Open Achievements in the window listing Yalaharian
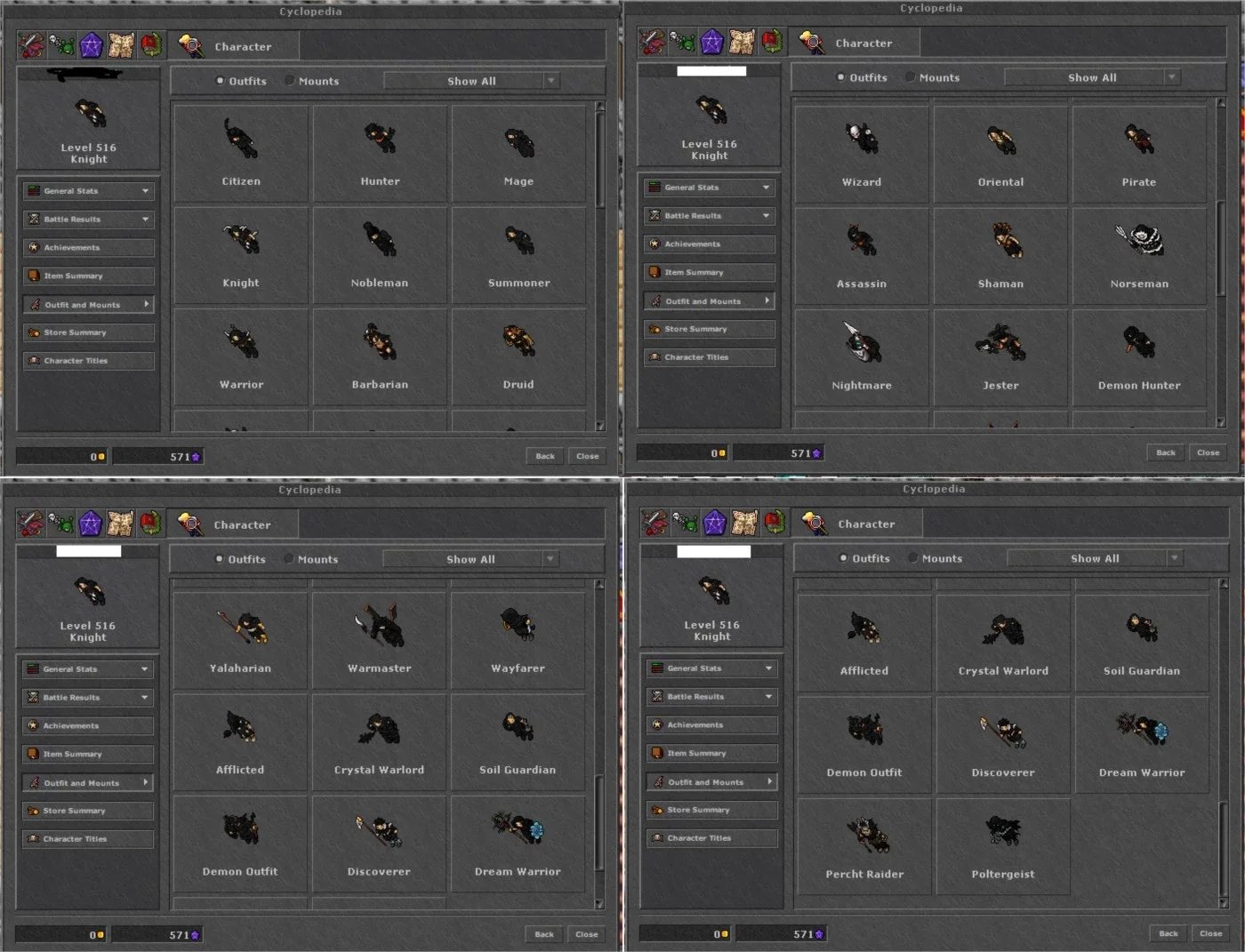1245x952 pixels. point(87,726)
